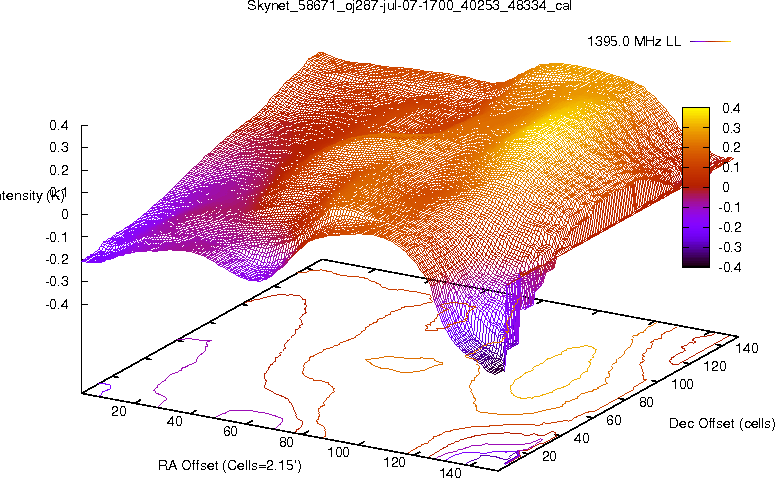775x478 pixels.
Task: Select the legend label 1395.0 MHz LL
Action: (x=634, y=42)
